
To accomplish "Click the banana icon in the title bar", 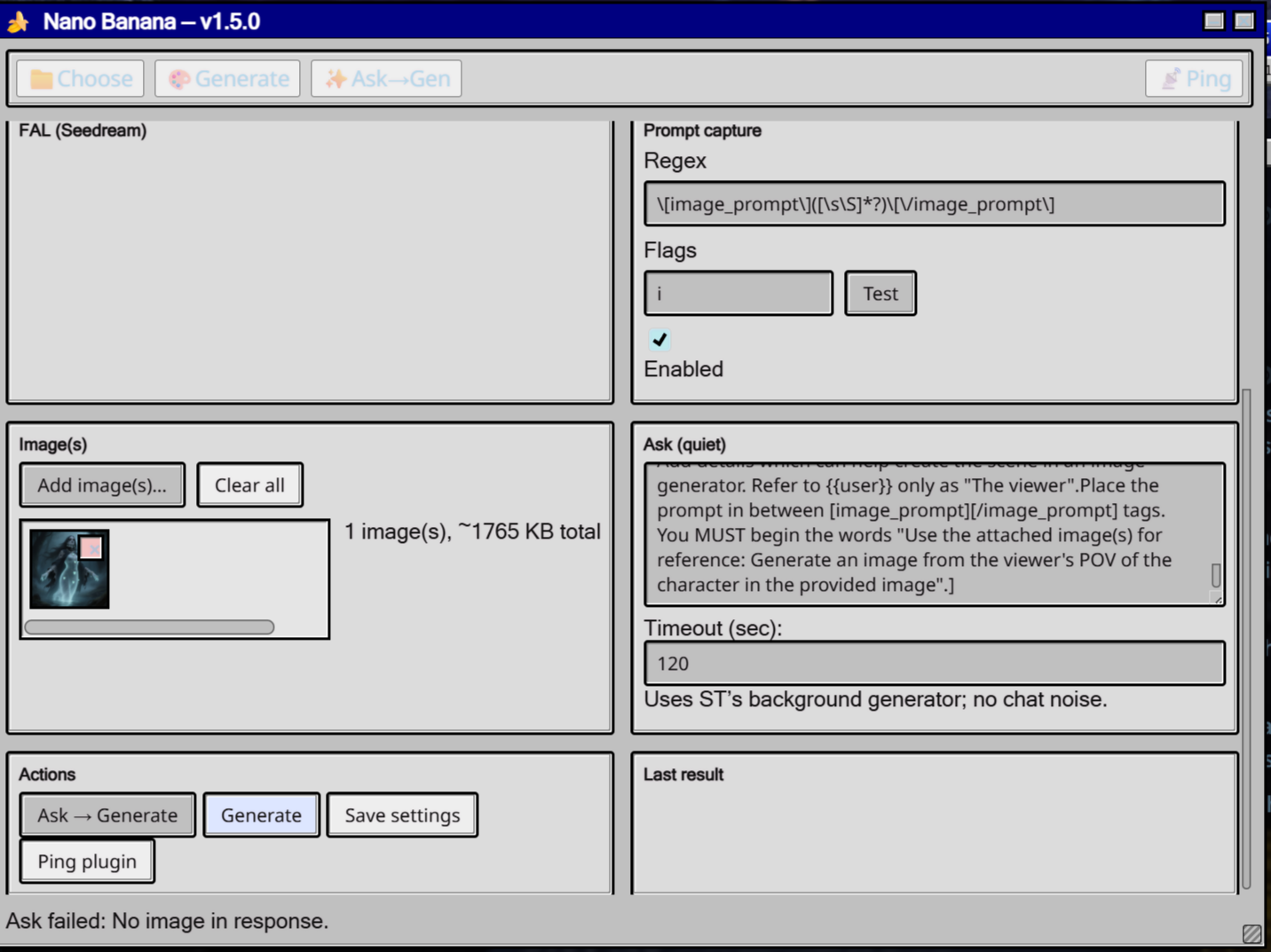I will click(x=18, y=21).
